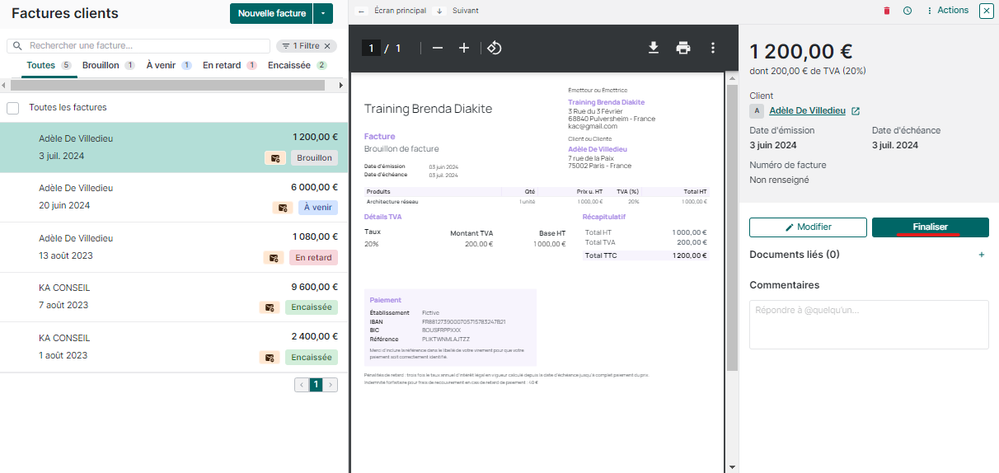Screen dimensions: 999x473
Task: Check the Toutes les factures checkbox
Action: (13, 108)
